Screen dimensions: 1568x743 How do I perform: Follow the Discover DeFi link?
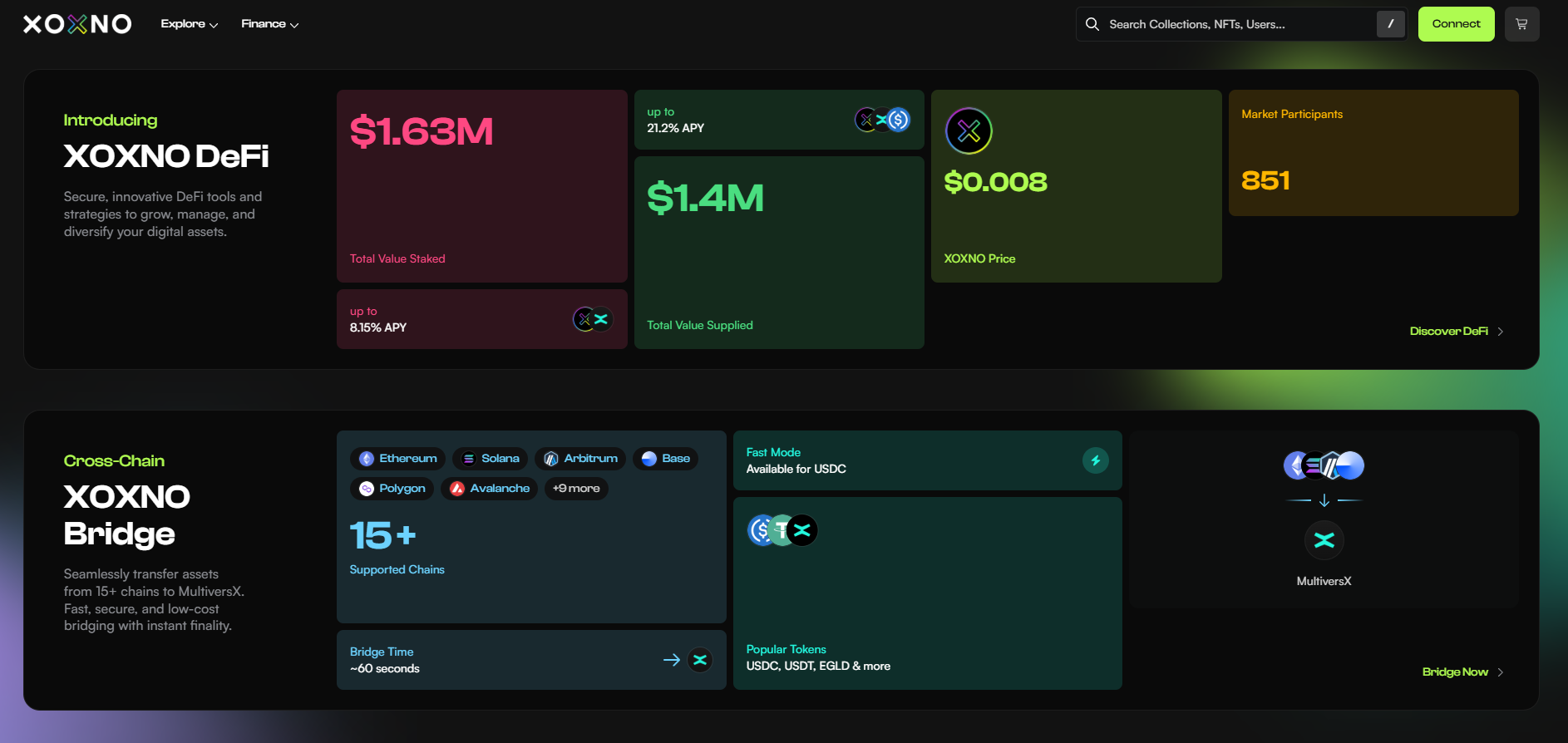(1456, 332)
